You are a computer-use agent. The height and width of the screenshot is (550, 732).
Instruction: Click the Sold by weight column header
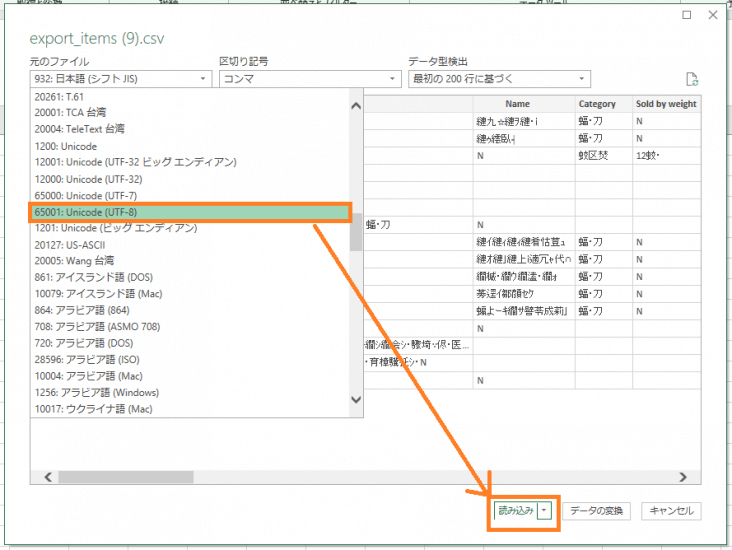click(x=666, y=104)
